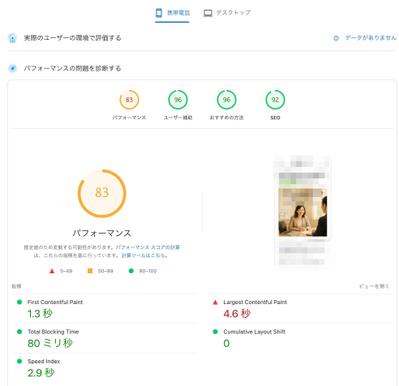This screenshot has width=399, height=386.
Task: Click the large 83 performance gauge
Action: pyautogui.click(x=102, y=193)
